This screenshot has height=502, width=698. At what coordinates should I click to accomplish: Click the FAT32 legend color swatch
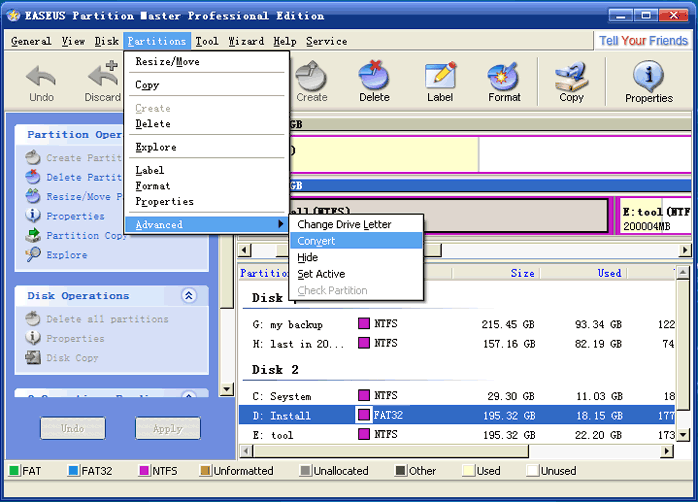click(73, 470)
